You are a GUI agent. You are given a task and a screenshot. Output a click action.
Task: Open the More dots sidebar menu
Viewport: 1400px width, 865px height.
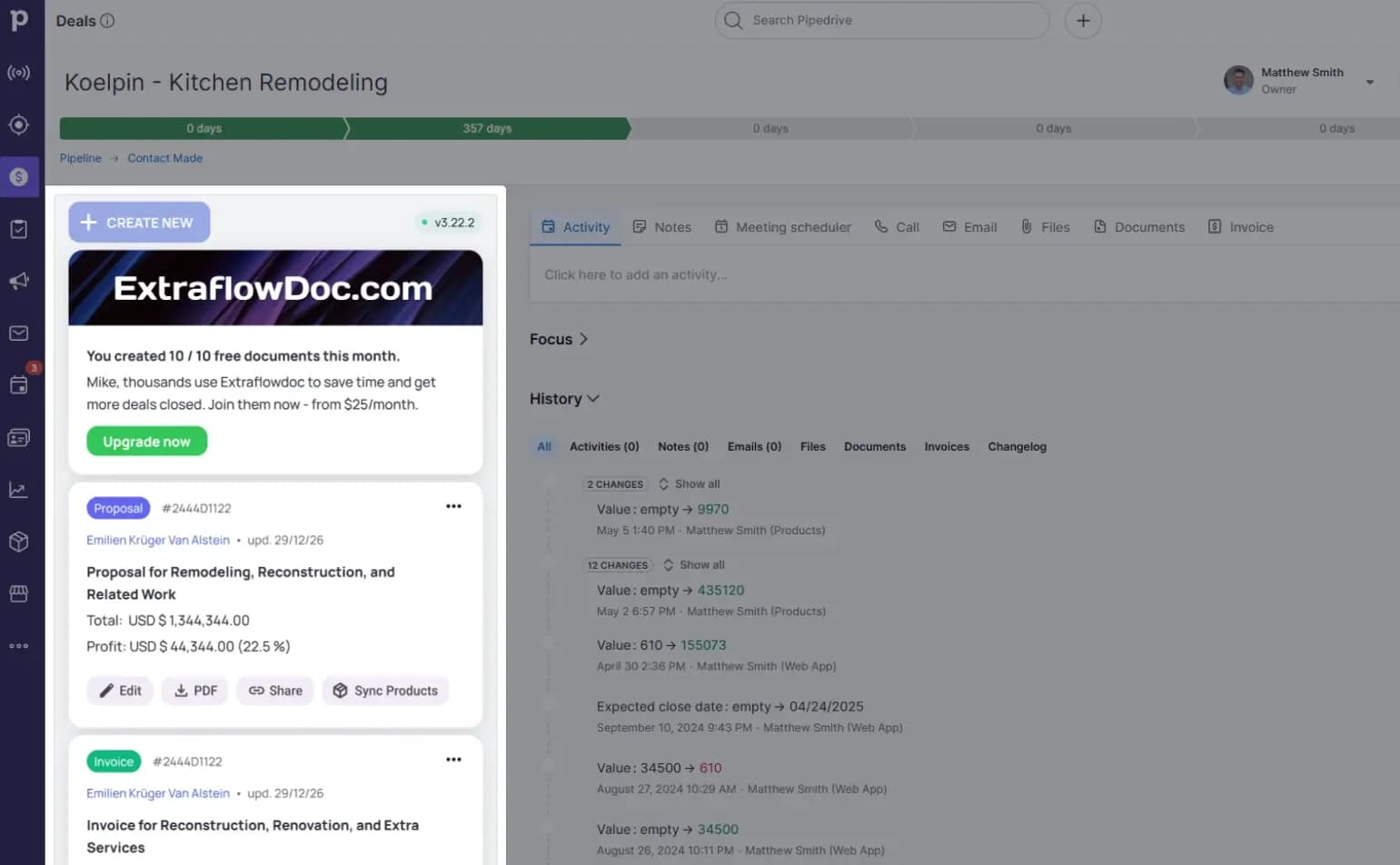[19, 646]
